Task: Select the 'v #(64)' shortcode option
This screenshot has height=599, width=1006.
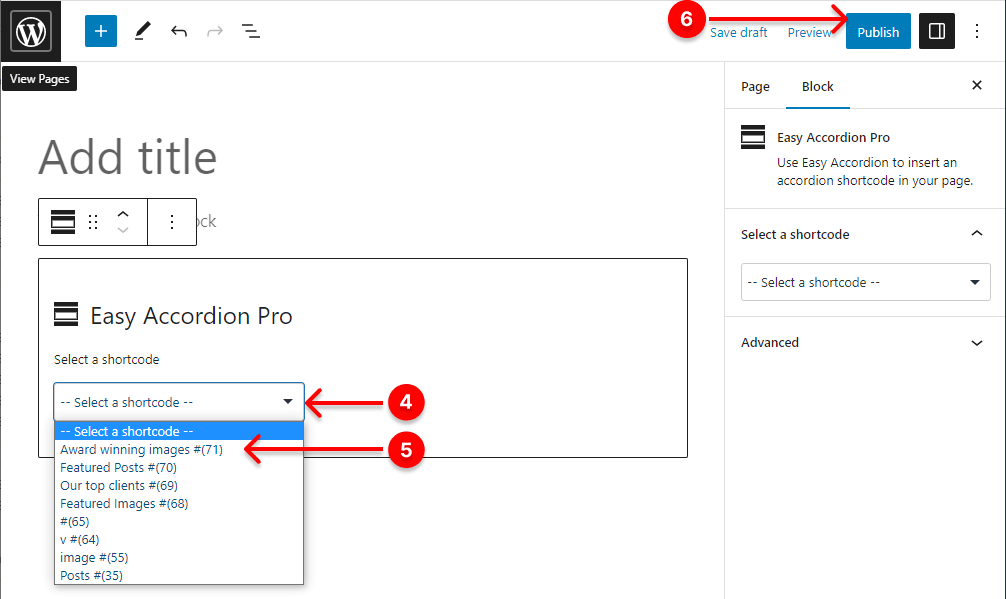Action: click(x=179, y=539)
